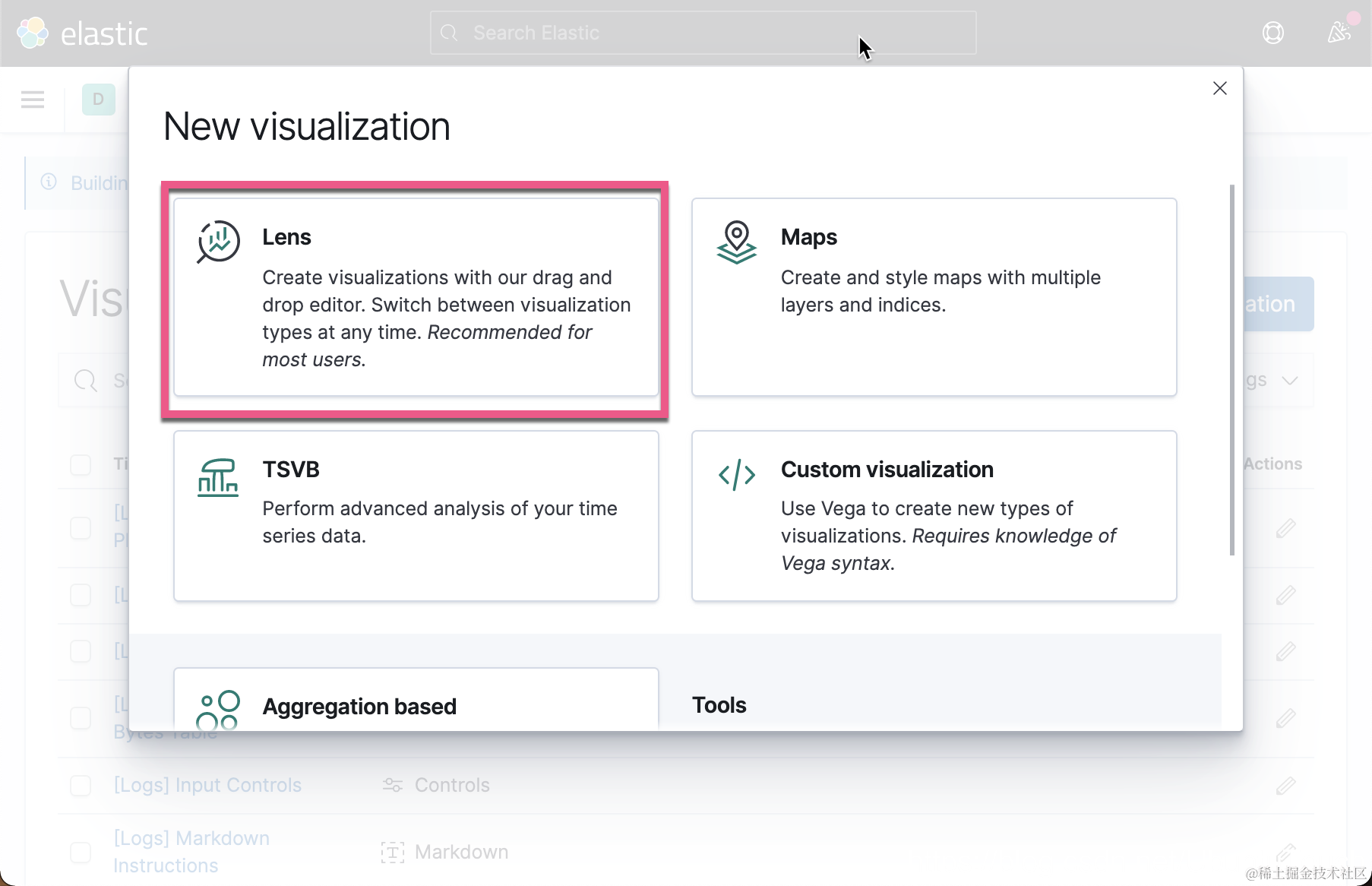Open the [Logs] Input Controls link
This screenshot has width=1372, height=886.
207,785
